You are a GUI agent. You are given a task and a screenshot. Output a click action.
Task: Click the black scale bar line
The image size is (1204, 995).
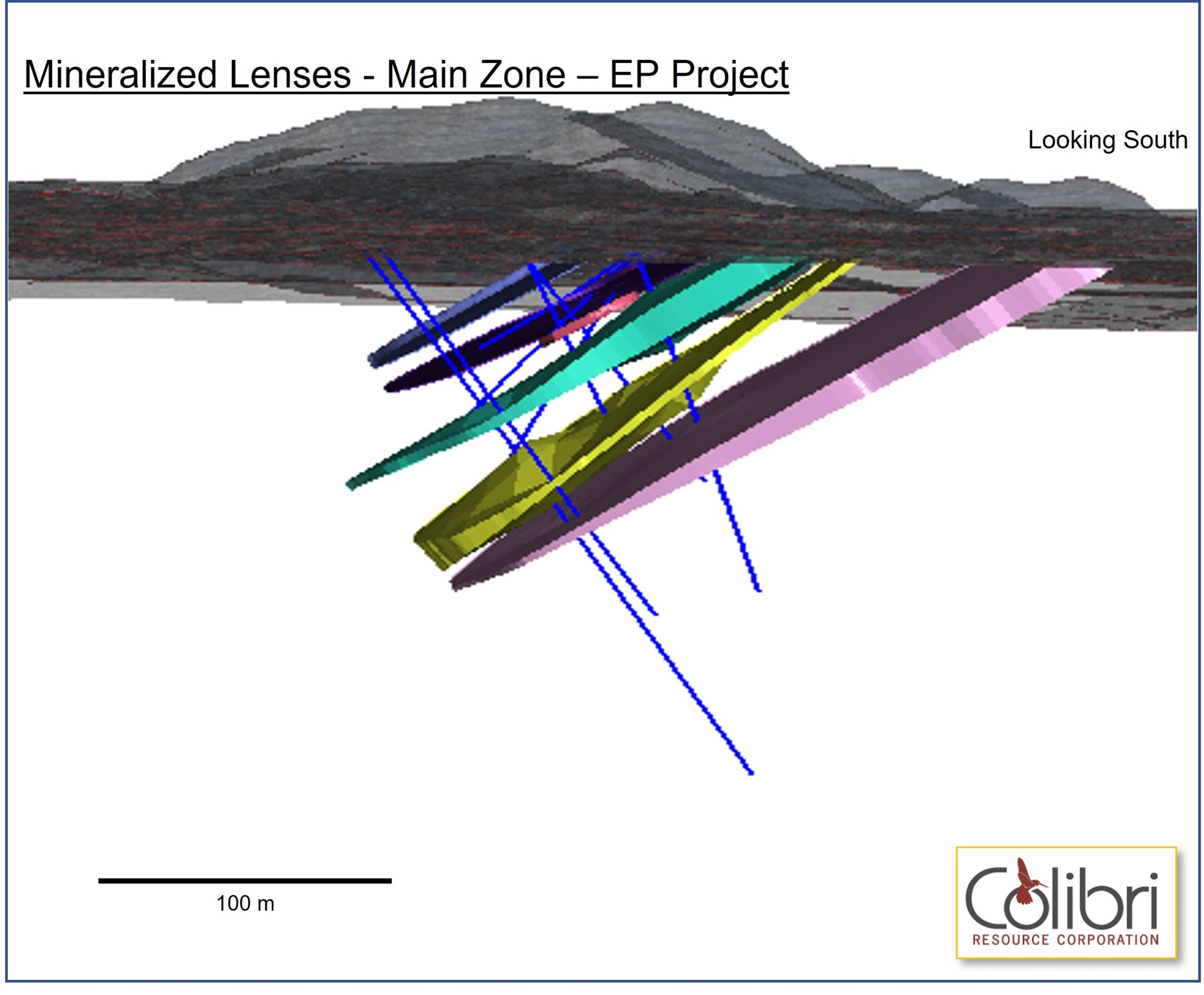click(245, 881)
